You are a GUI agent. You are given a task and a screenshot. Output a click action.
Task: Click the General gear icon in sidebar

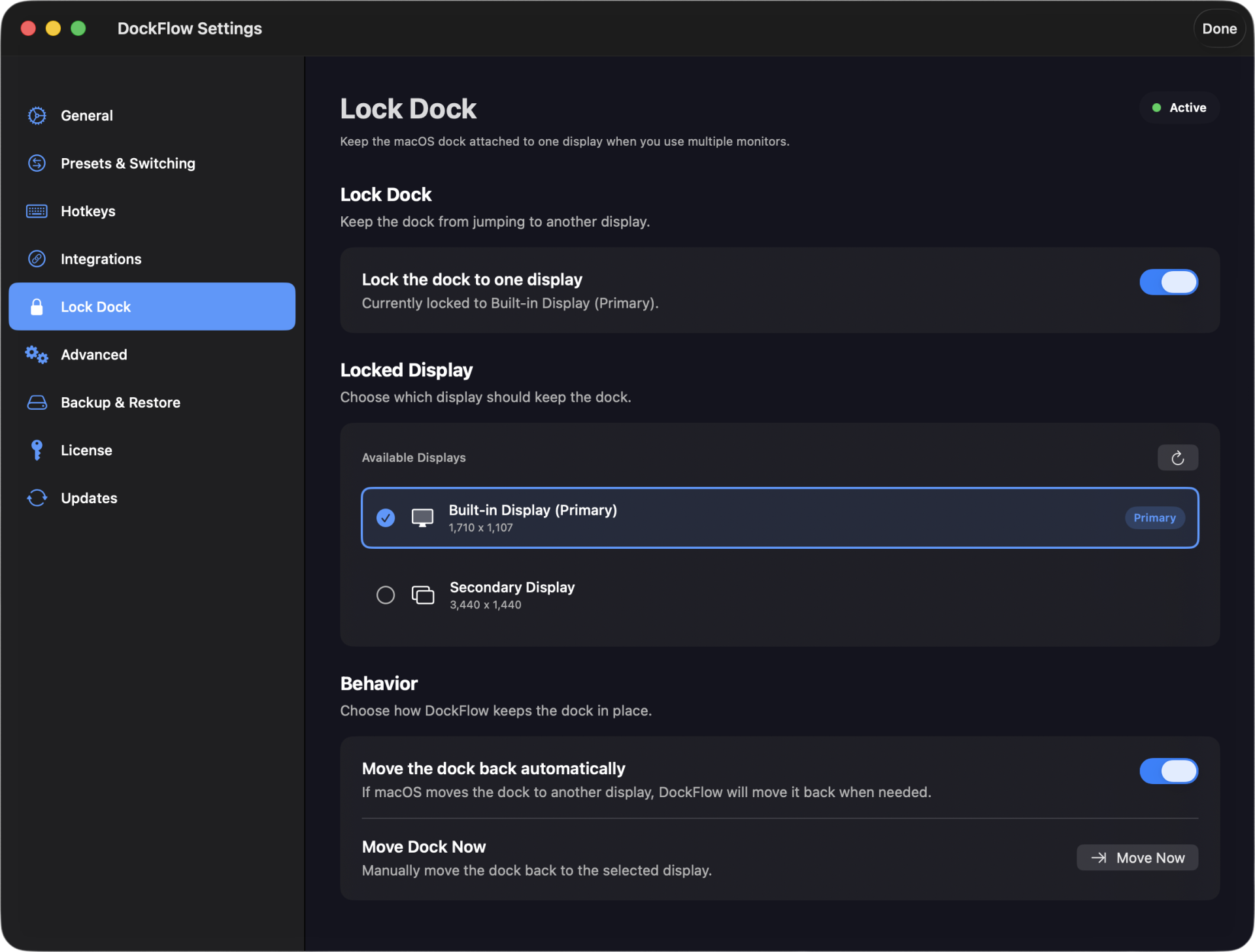(37, 116)
